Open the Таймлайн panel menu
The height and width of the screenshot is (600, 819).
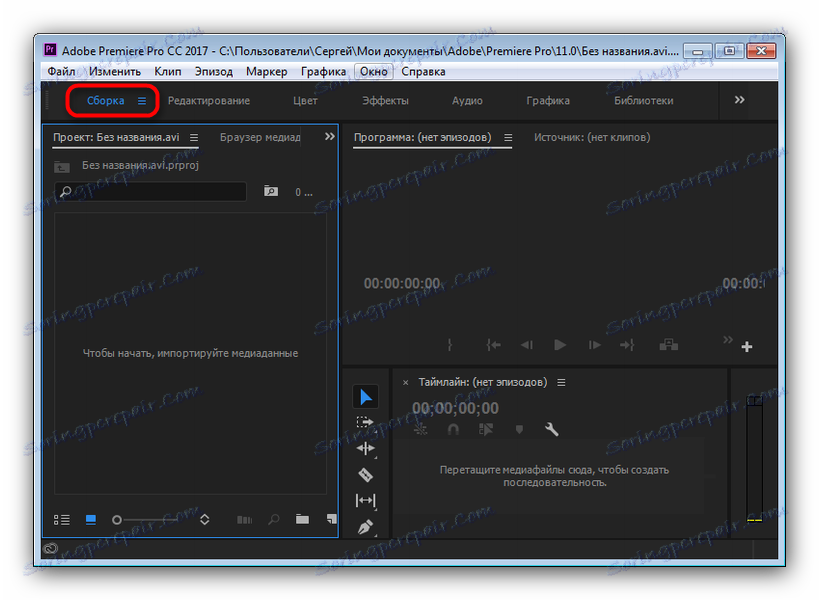click(561, 383)
